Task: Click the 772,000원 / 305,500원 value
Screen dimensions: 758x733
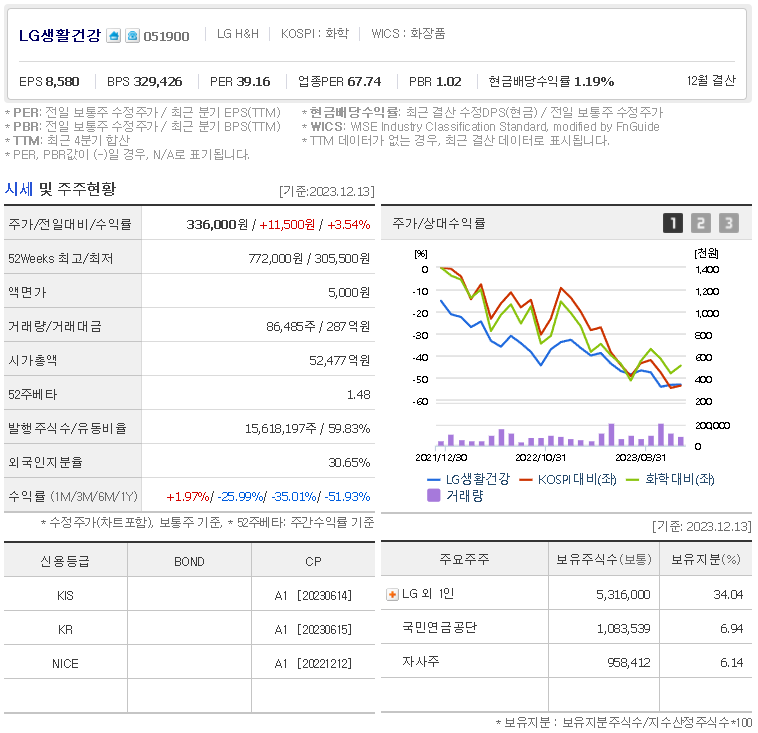Action: pos(309,258)
